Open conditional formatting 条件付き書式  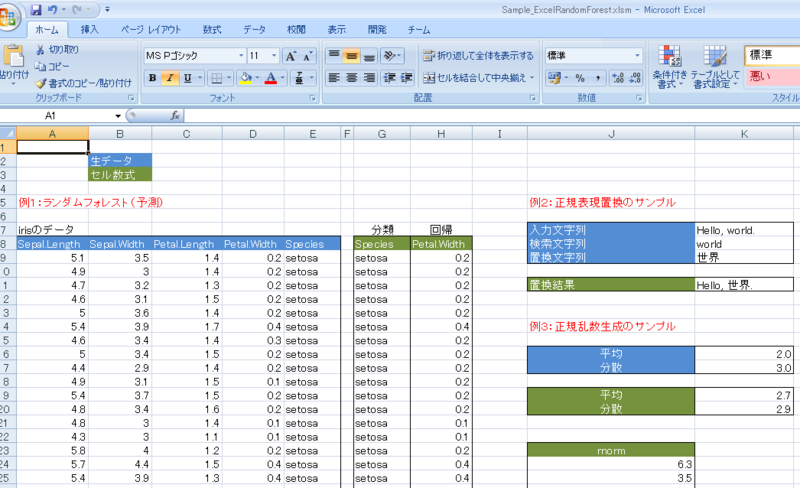(669, 67)
